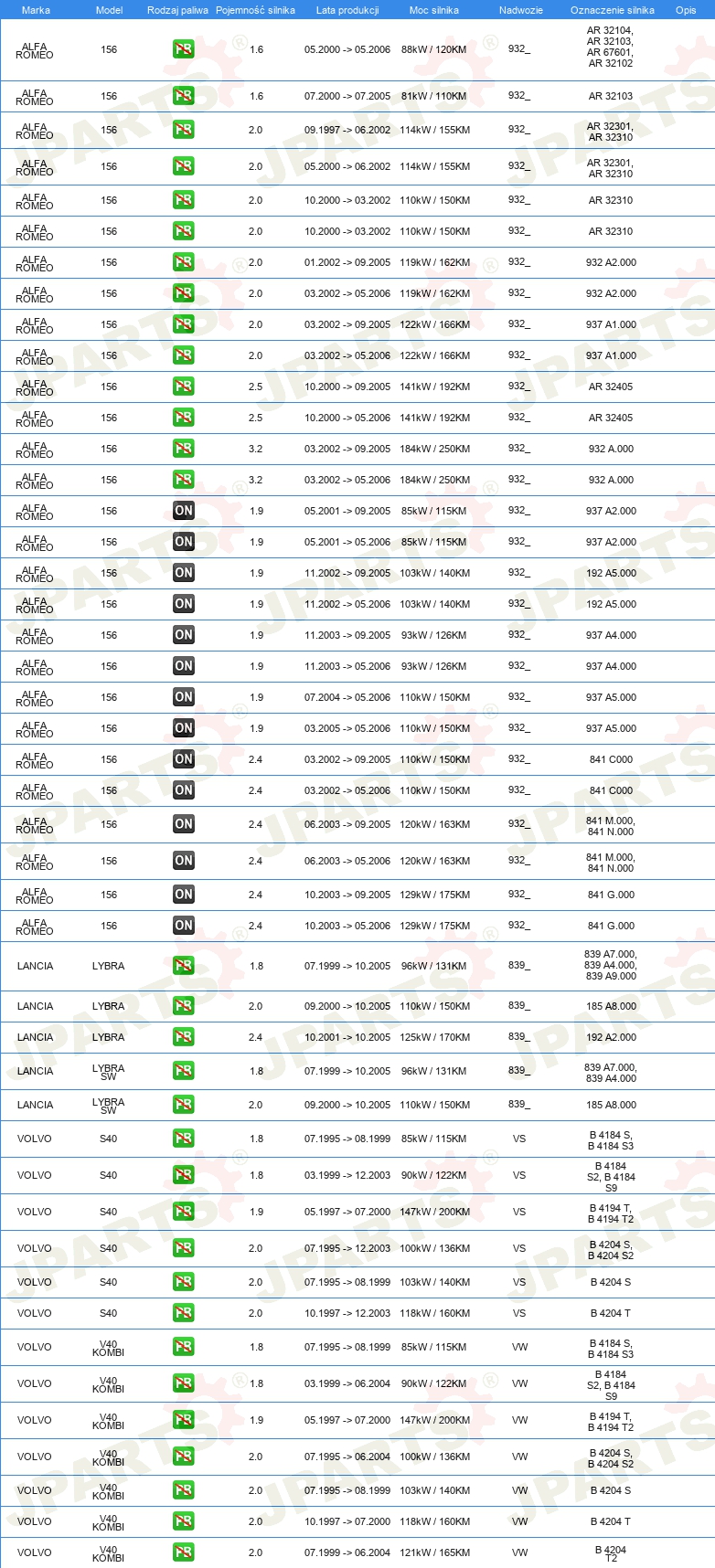The image size is (715, 1568).
Task: Click the Rodzaj paliwa column header
Action: (x=177, y=10)
